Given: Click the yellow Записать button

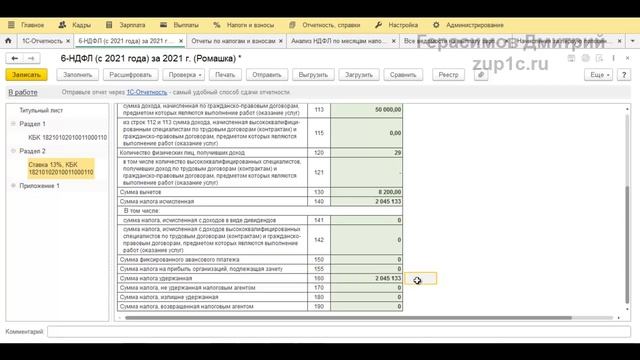Looking at the screenshot, I should (27, 75).
